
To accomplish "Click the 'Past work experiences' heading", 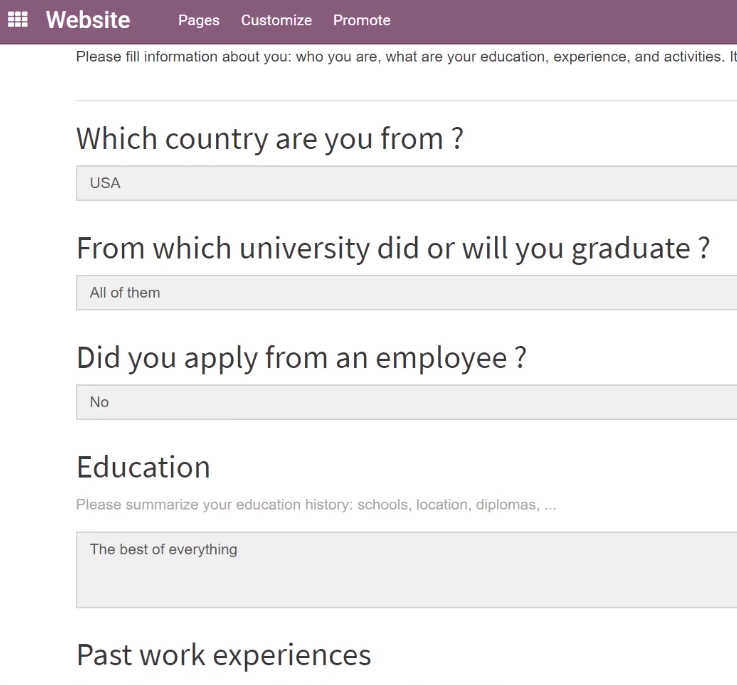I will point(224,655).
